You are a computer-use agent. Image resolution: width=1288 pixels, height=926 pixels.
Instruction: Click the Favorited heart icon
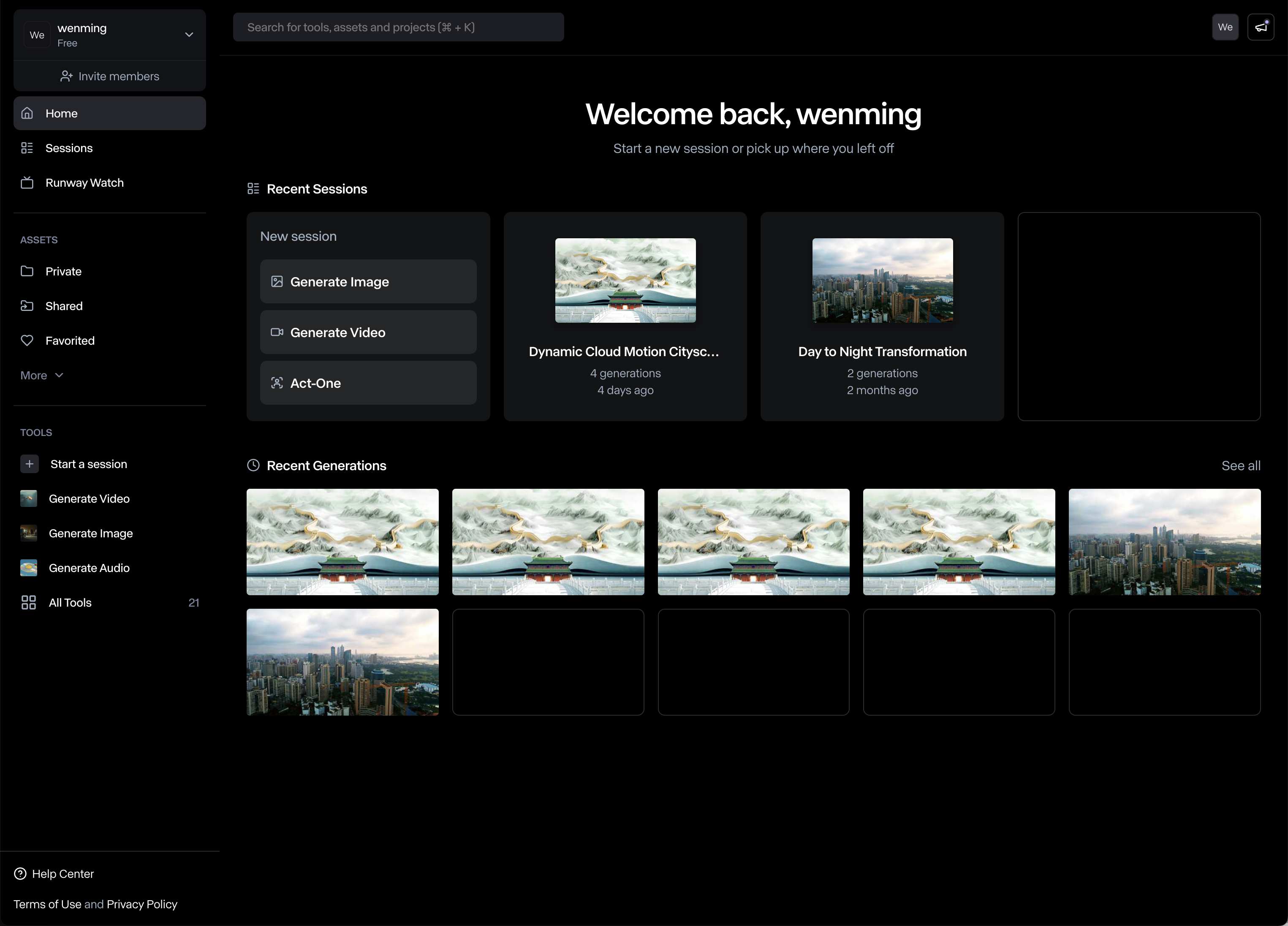27,341
